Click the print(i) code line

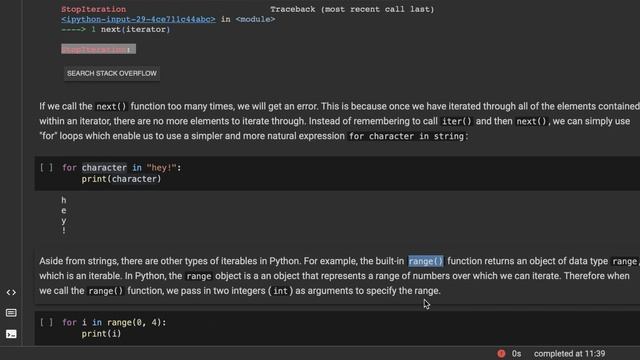point(101,333)
